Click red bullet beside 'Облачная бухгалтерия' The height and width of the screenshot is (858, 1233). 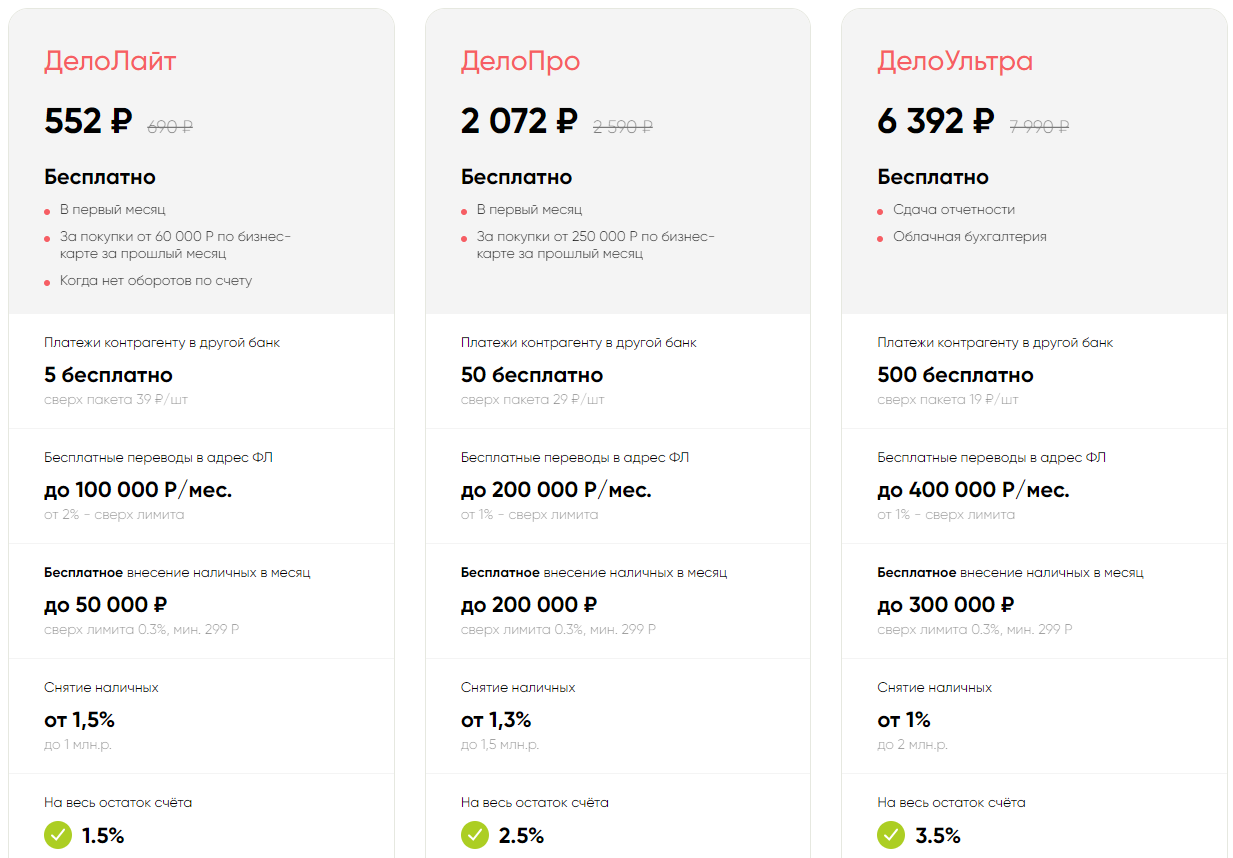881,239
